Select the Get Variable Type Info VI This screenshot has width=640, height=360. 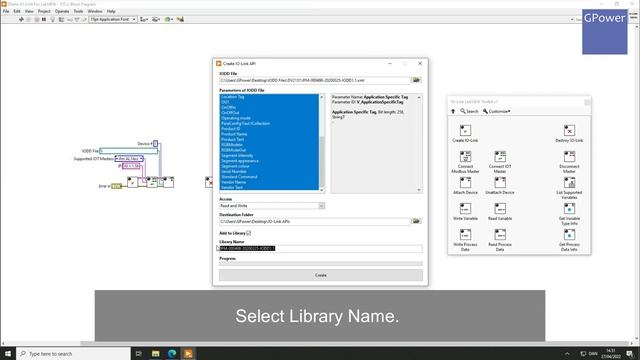coord(569,209)
